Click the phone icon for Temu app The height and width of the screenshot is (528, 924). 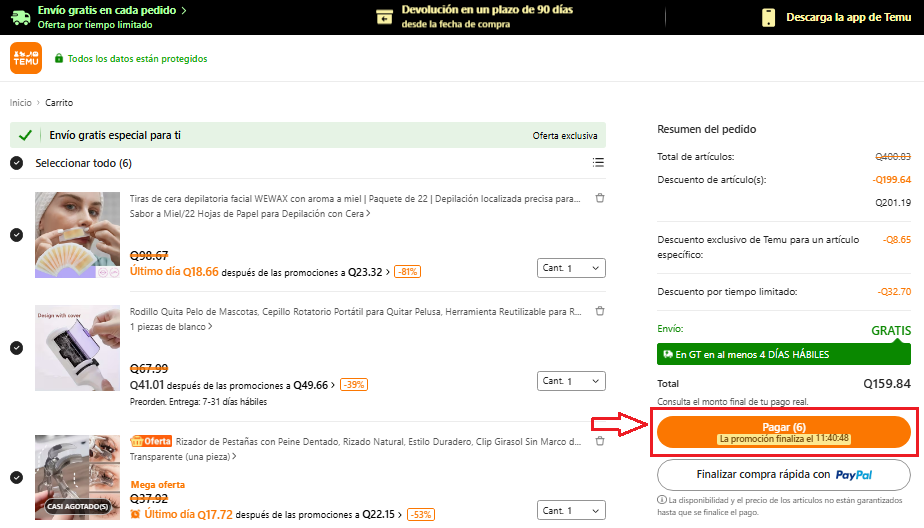768,17
